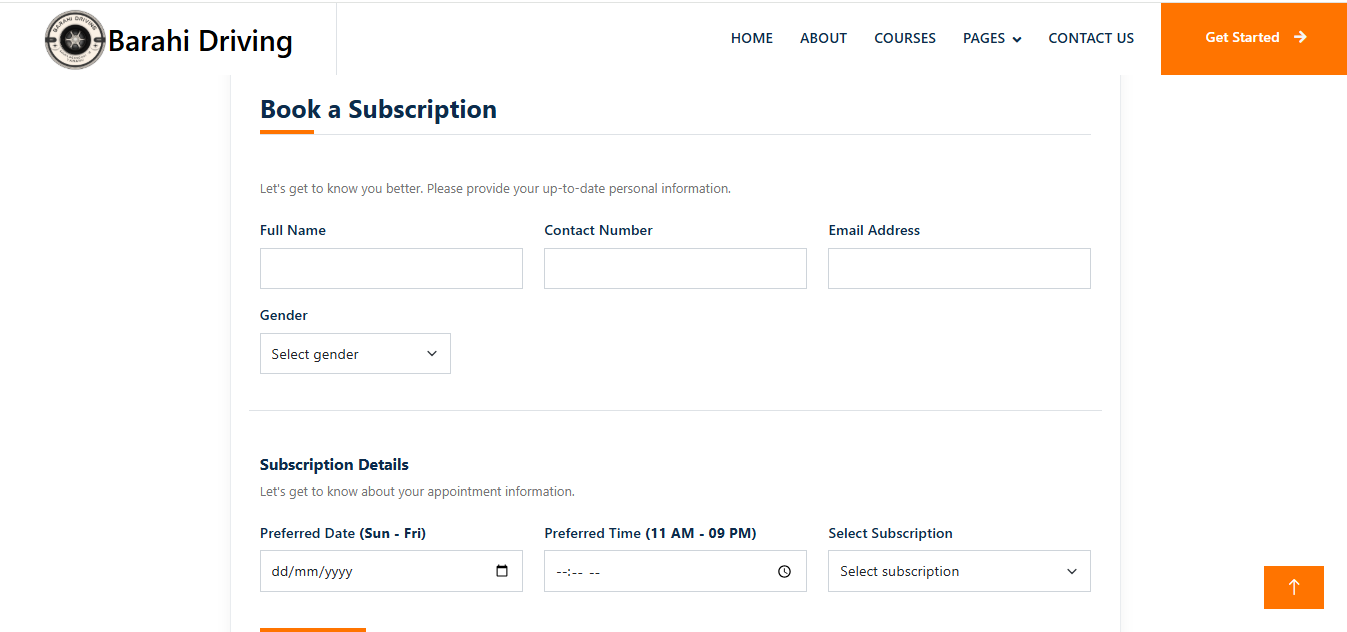
Task: Click inside the Full Name field
Action: click(390, 268)
